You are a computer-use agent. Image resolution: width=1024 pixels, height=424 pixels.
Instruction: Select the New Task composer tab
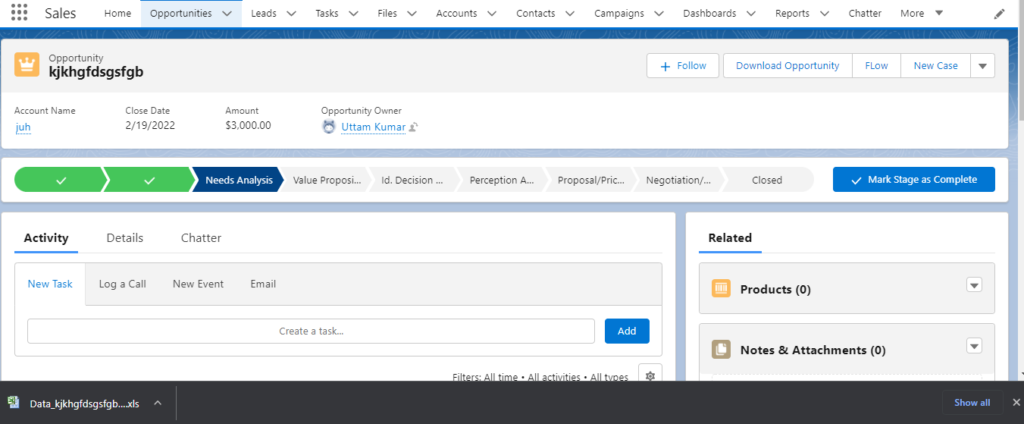click(x=50, y=284)
